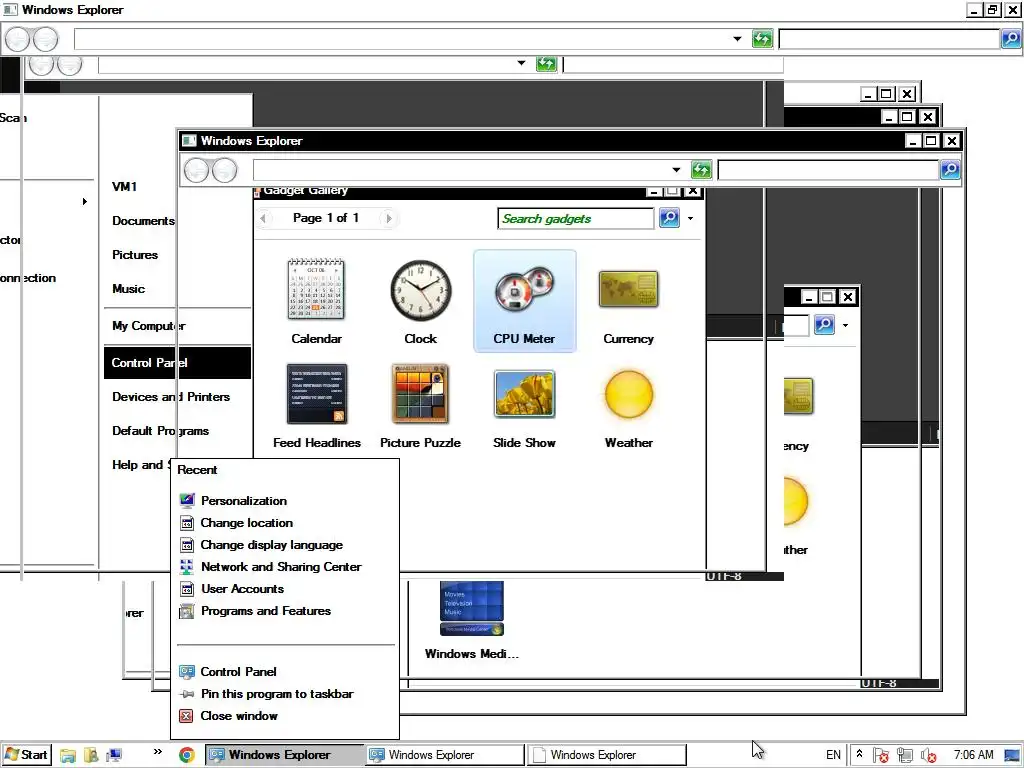Viewport: 1024px width, 768px height.
Task: Click the Search gadgets input field
Action: [575, 219]
